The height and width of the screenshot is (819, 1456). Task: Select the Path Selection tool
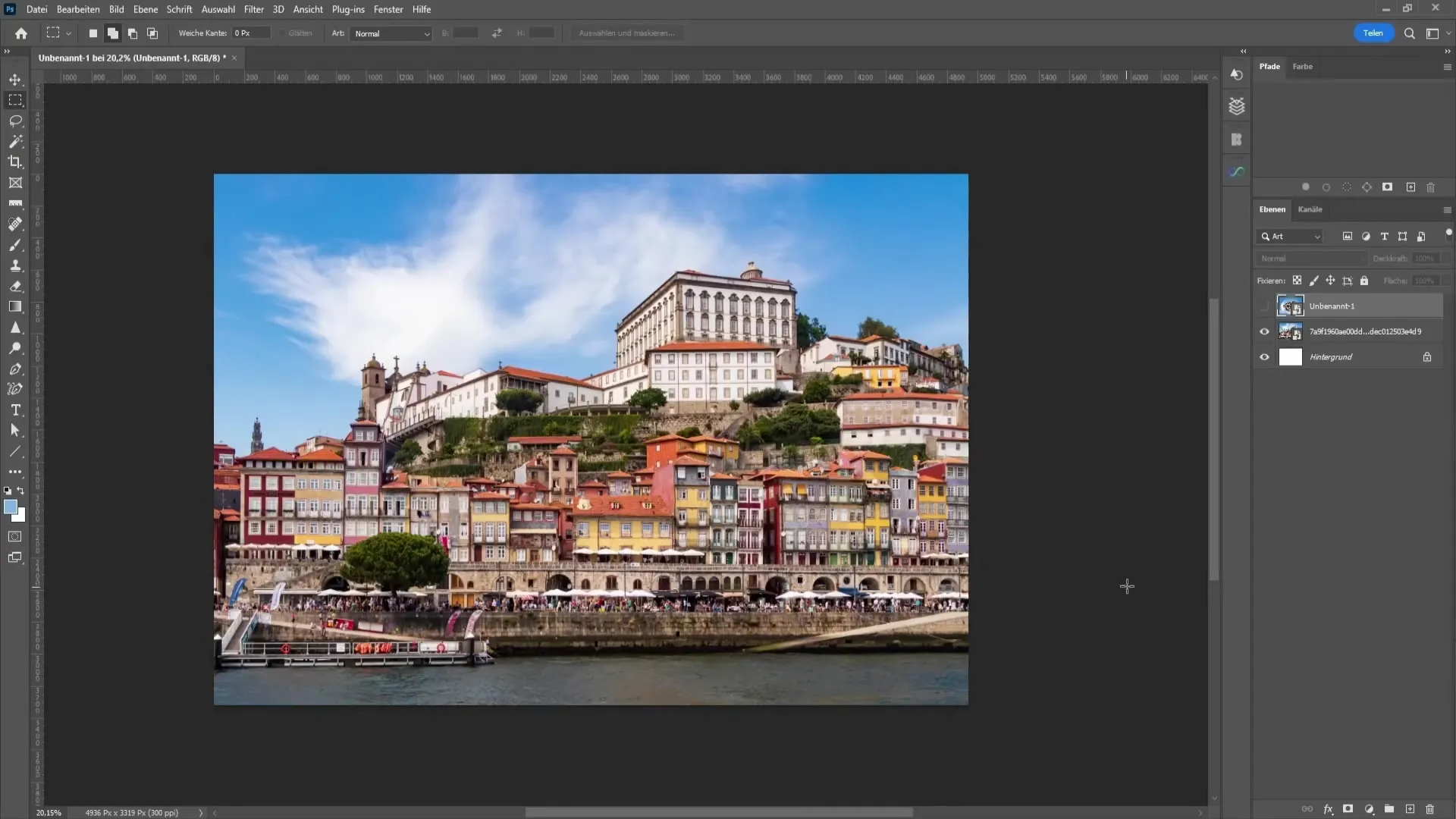[x=15, y=431]
